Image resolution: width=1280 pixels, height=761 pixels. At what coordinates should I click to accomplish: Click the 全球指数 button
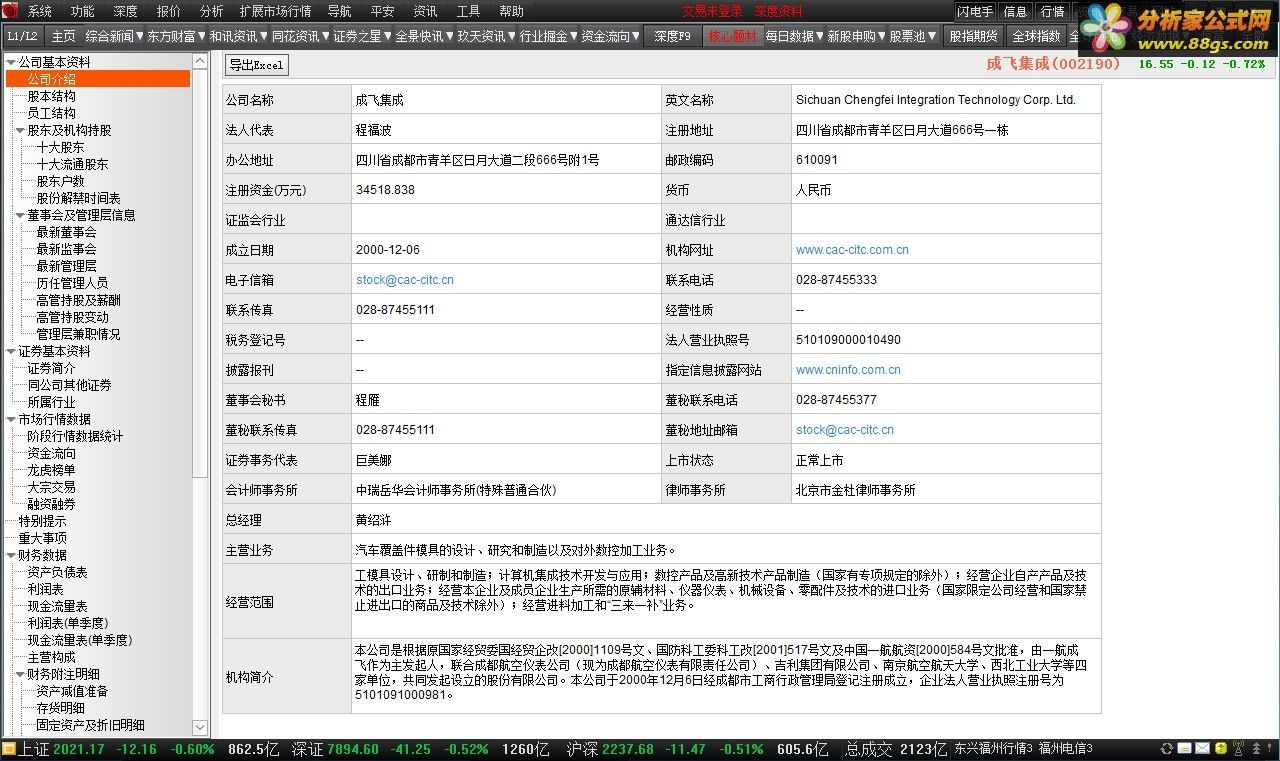(x=1036, y=36)
